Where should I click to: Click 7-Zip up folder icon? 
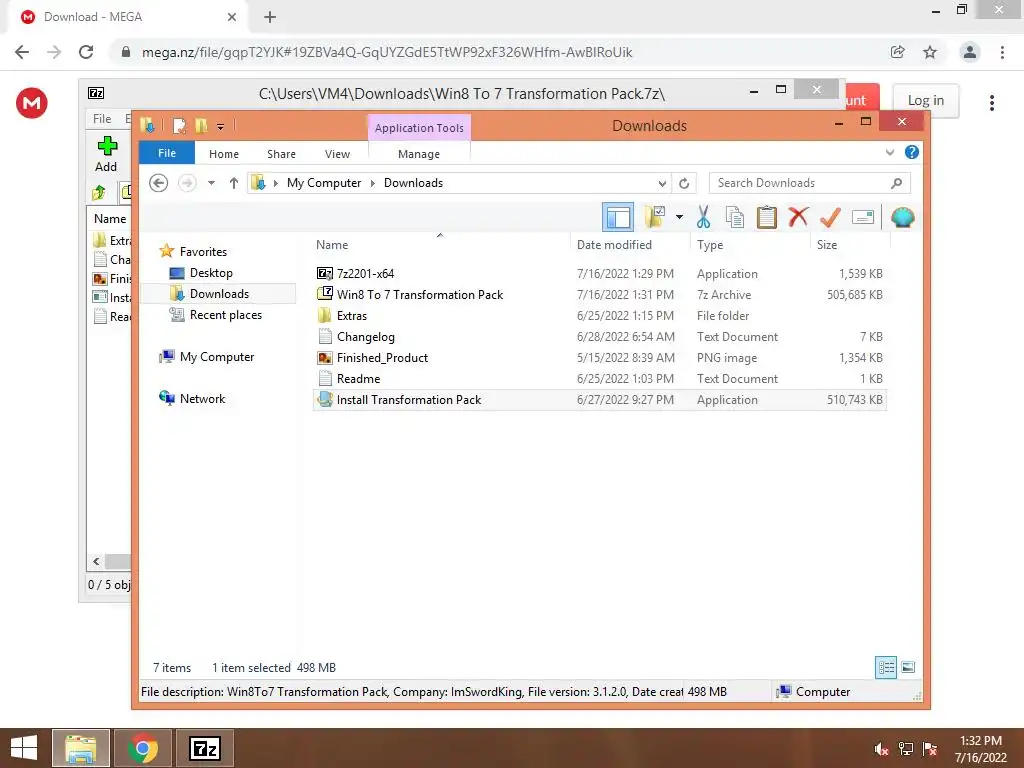coord(99,191)
